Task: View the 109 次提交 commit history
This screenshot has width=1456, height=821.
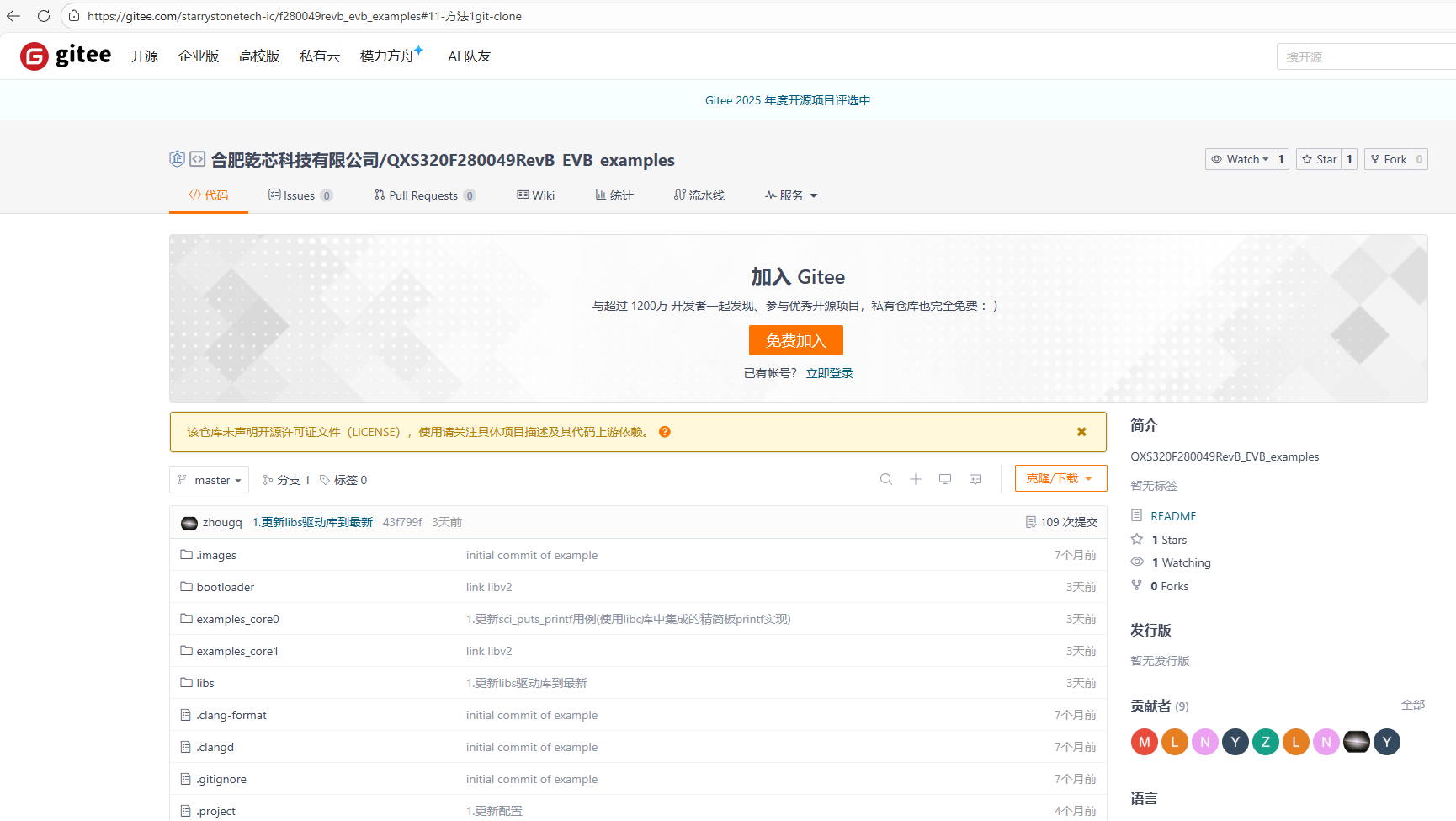Action: (1061, 522)
